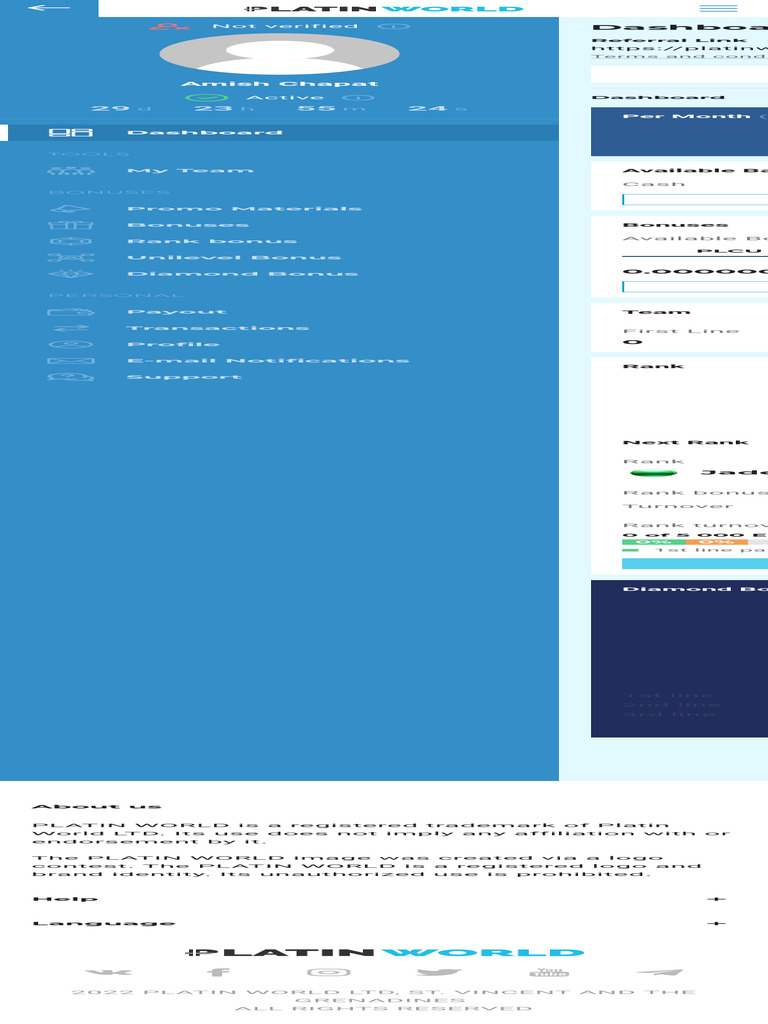Open Dashboard in the sidebar
Viewport: 768px width, 1024px height.
204,133
